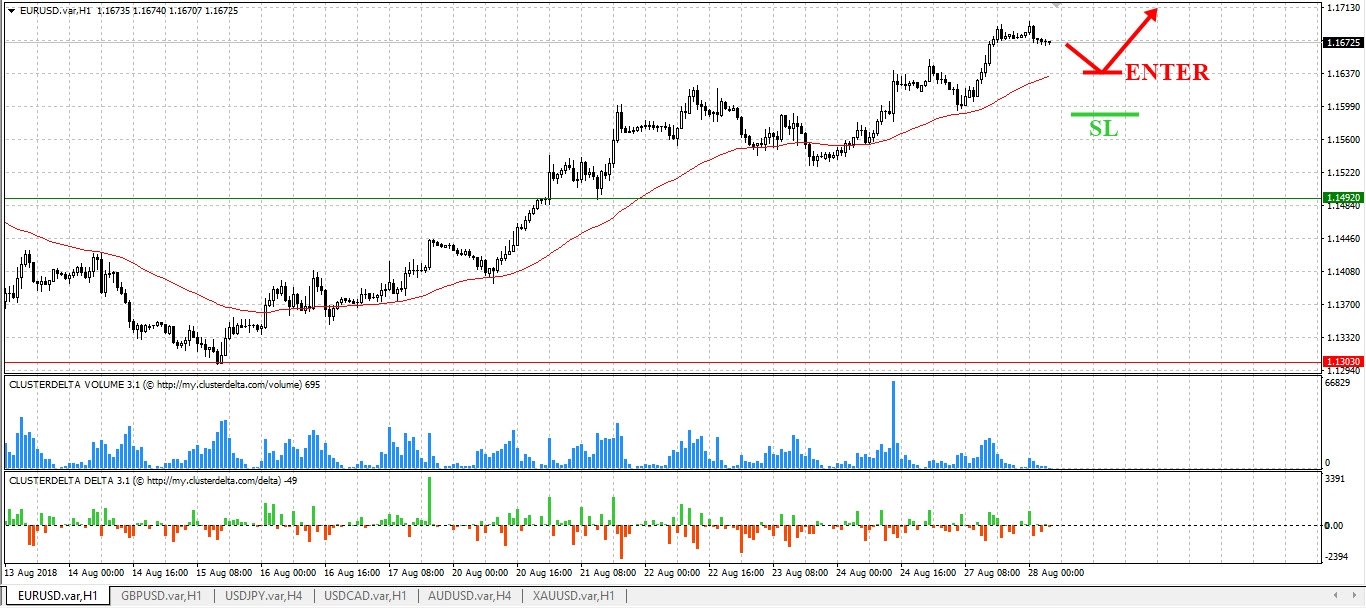
Task: Click the chart shift triangle marker at the top
Action: tap(1056, 5)
